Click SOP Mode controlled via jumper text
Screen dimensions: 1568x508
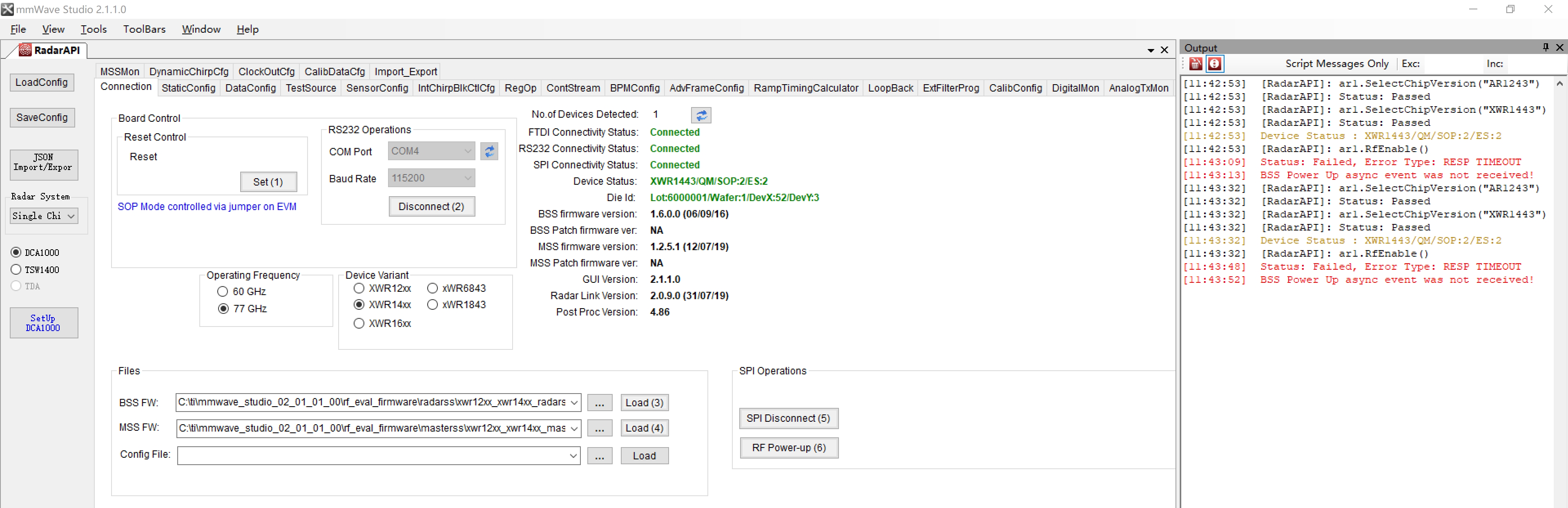207,206
